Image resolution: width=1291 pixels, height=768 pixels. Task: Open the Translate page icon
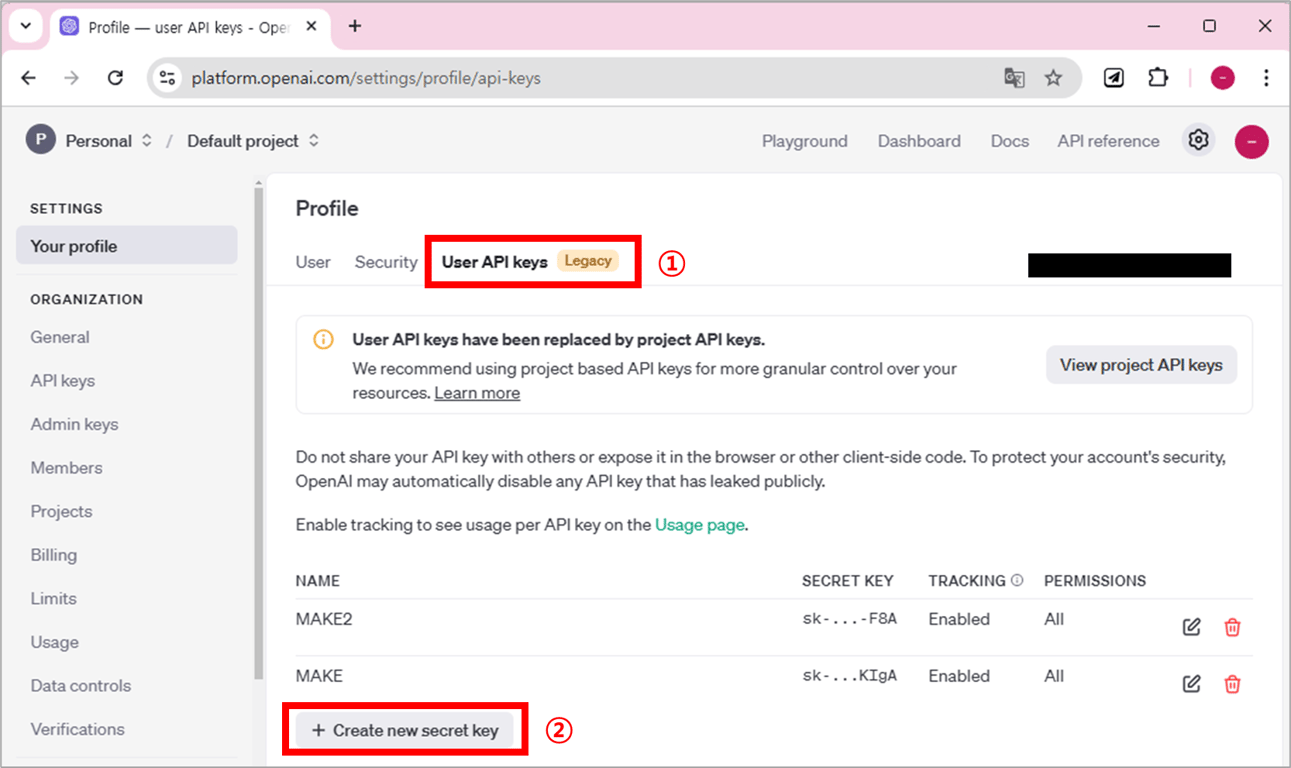(1014, 78)
